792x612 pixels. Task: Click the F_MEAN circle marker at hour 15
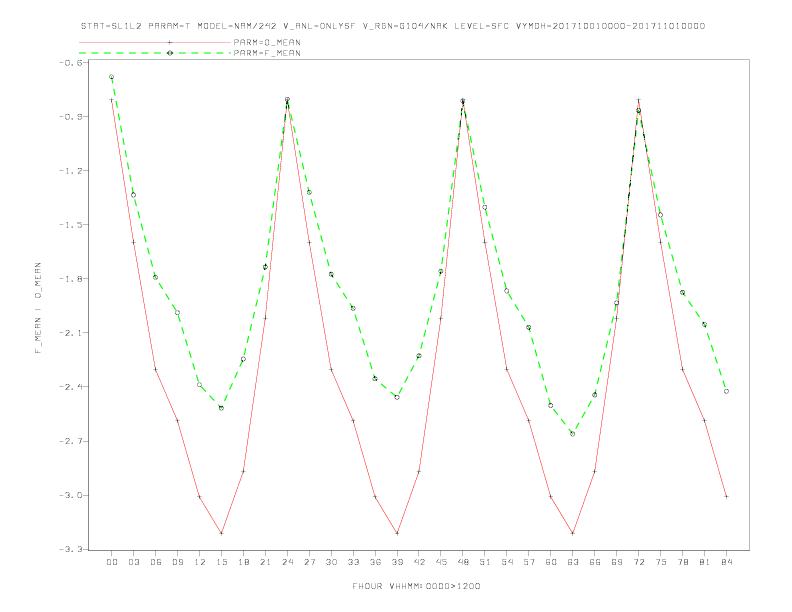[221, 408]
